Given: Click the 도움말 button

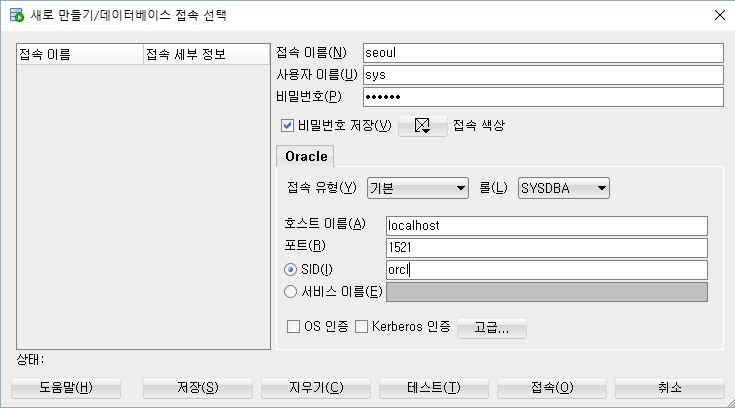Looking at the screenshot, I should [x=66, y=387].
